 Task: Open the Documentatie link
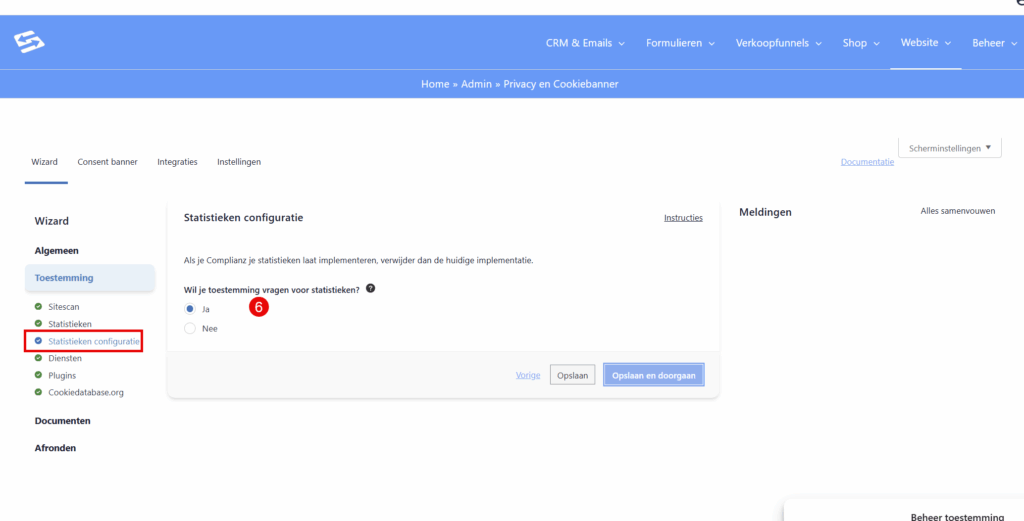pos(867,162)
